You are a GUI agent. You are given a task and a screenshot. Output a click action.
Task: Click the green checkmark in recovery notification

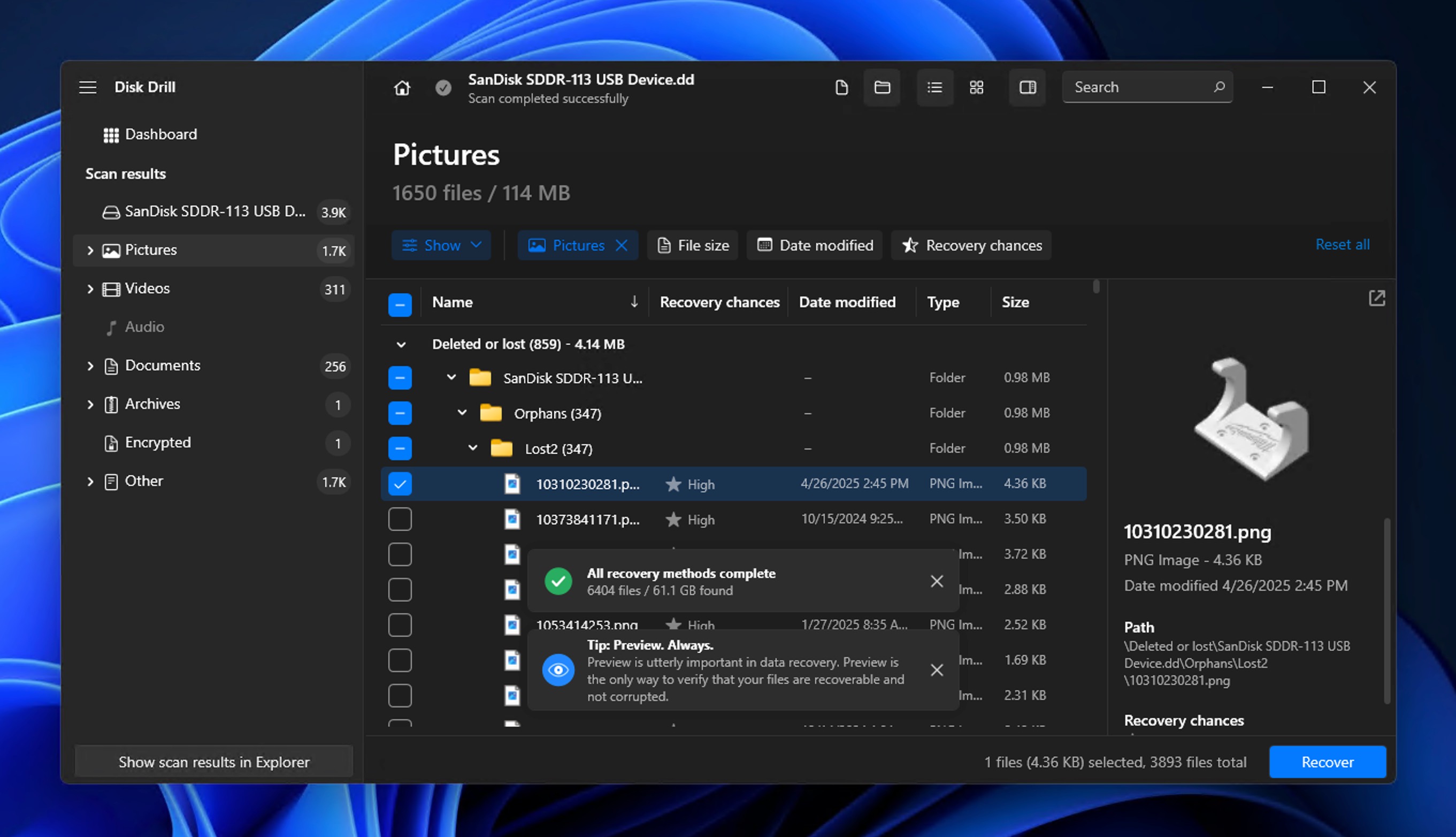coord(558,581)
